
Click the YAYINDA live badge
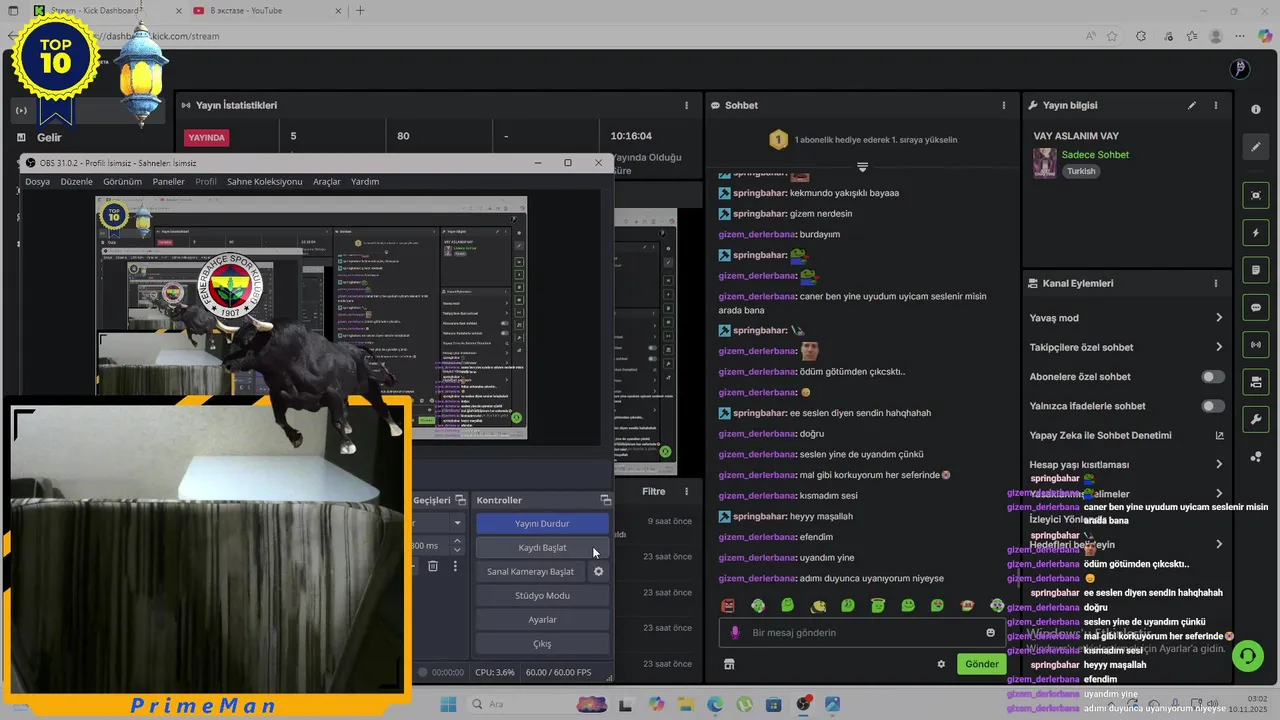point(207,137)
